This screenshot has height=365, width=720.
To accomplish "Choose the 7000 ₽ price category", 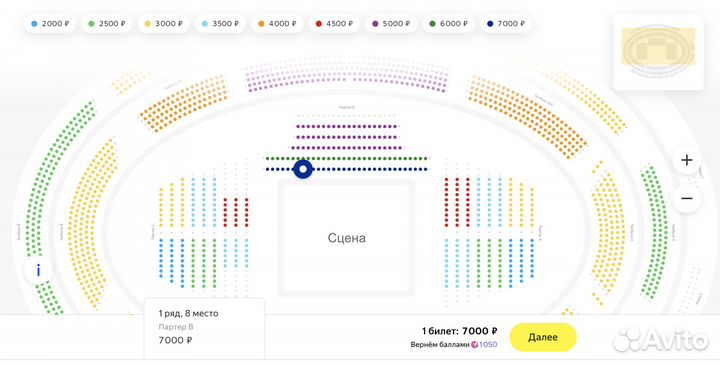I will [506, 23].
